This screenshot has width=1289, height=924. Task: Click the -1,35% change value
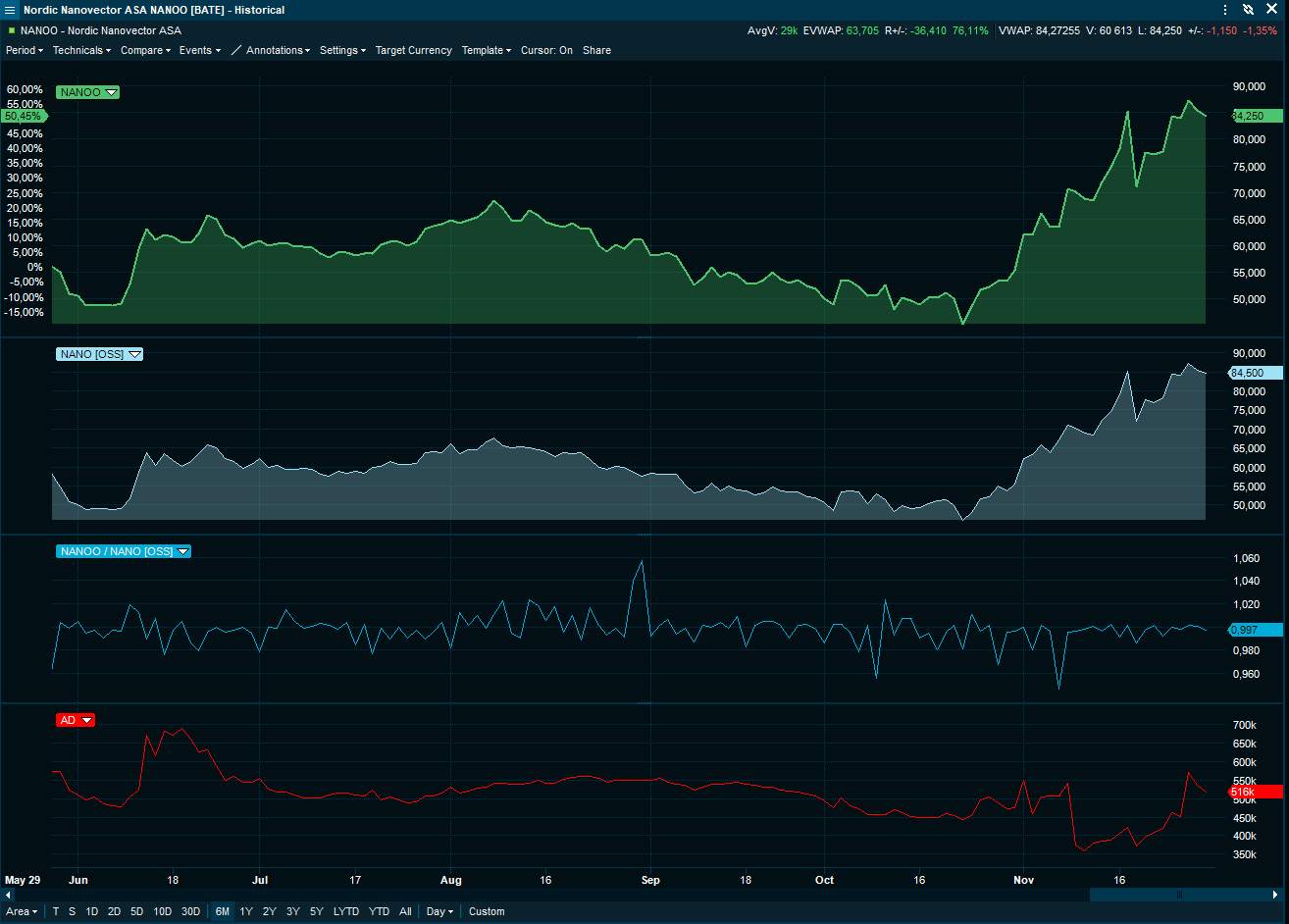point(1261,30)
